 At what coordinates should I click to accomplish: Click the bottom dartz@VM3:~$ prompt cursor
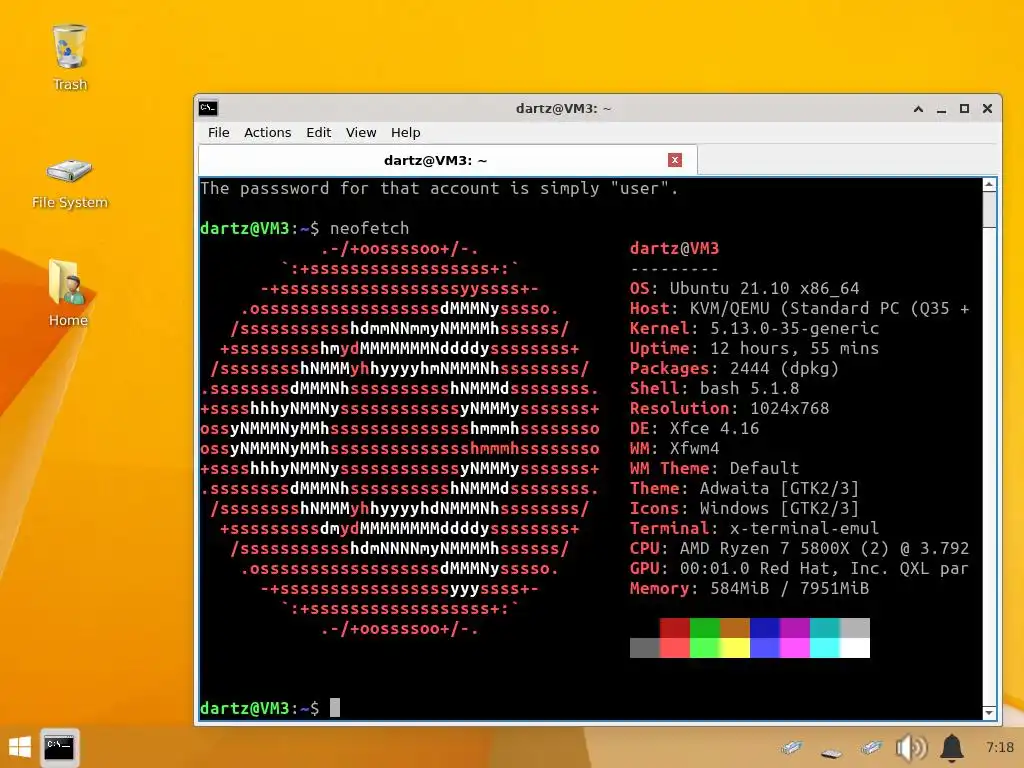(334, 707)
